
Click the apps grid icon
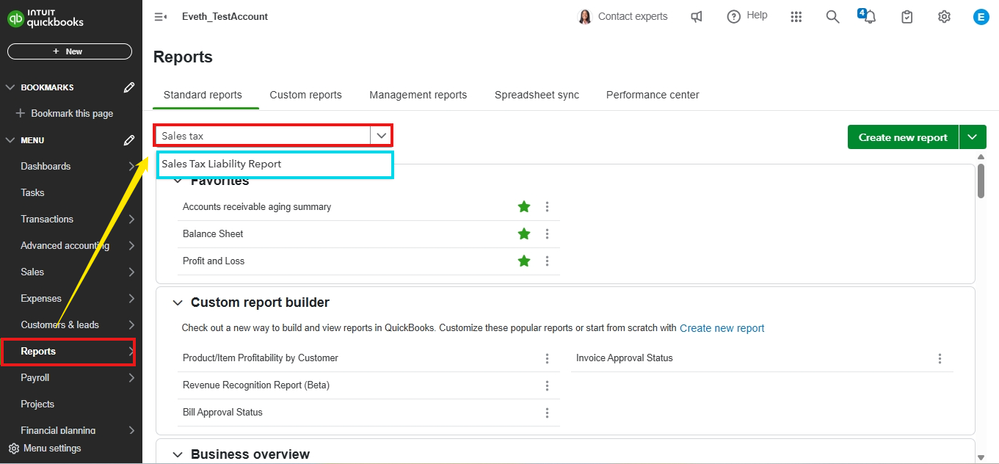pyautogui.click(x=796, y=17)
